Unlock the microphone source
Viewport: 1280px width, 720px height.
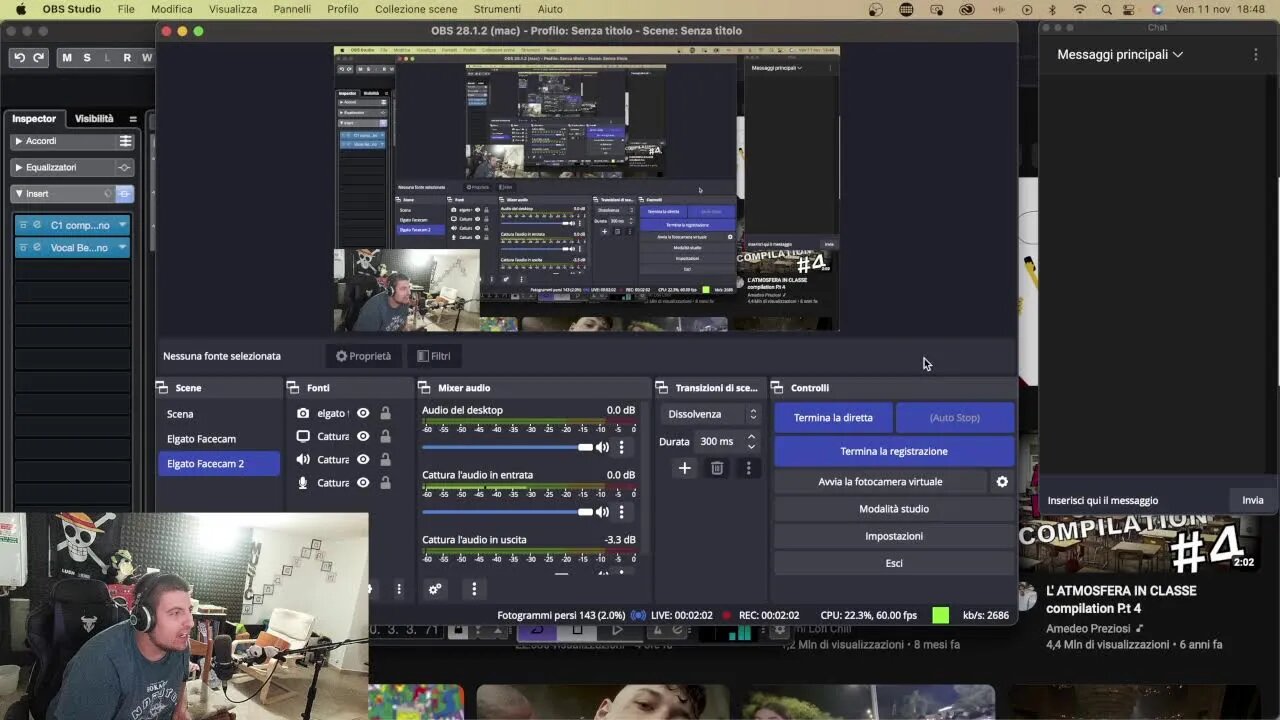click(385, 482)
